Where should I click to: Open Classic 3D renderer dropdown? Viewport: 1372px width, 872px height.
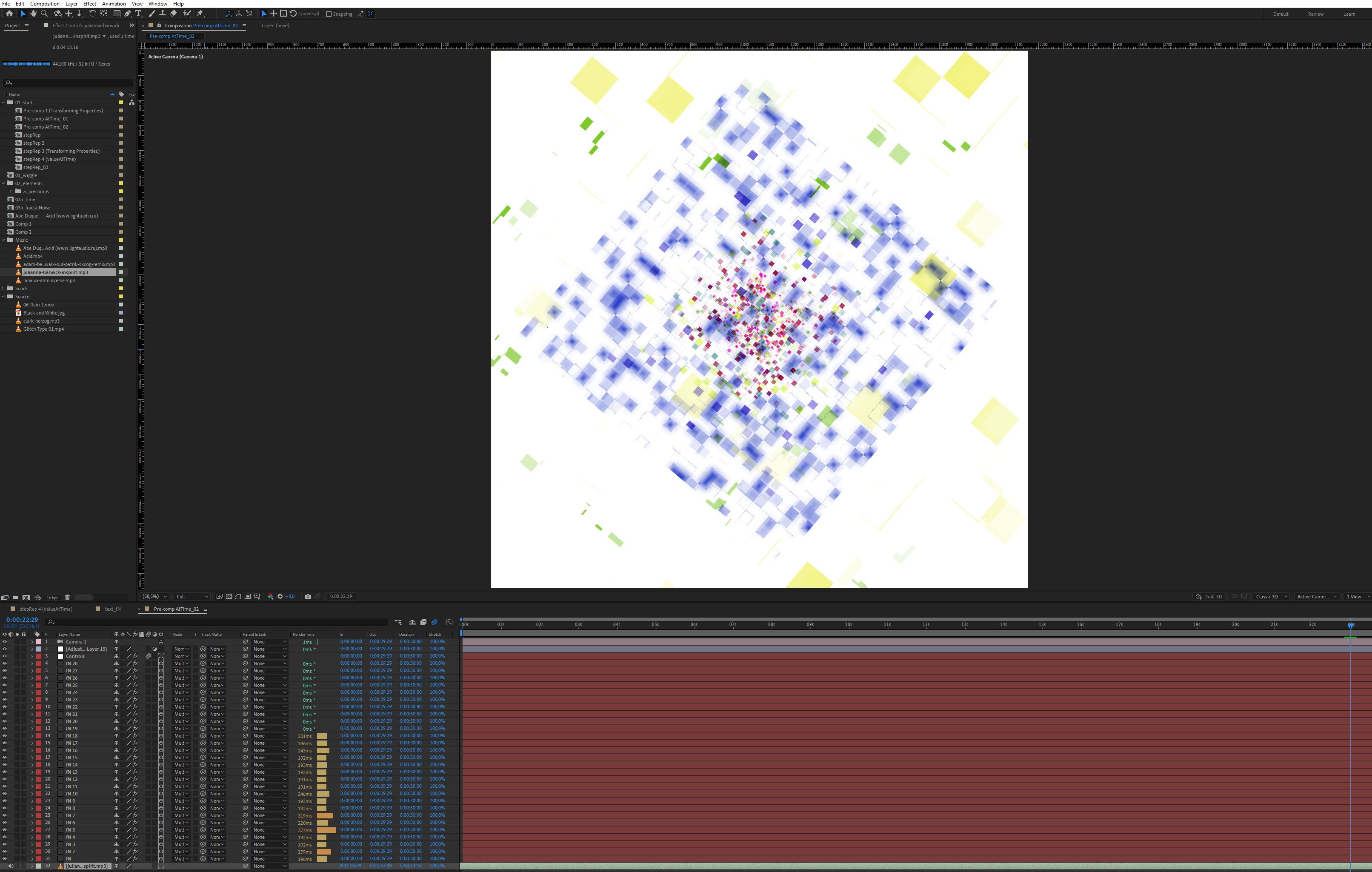[x=1271, y=597]
